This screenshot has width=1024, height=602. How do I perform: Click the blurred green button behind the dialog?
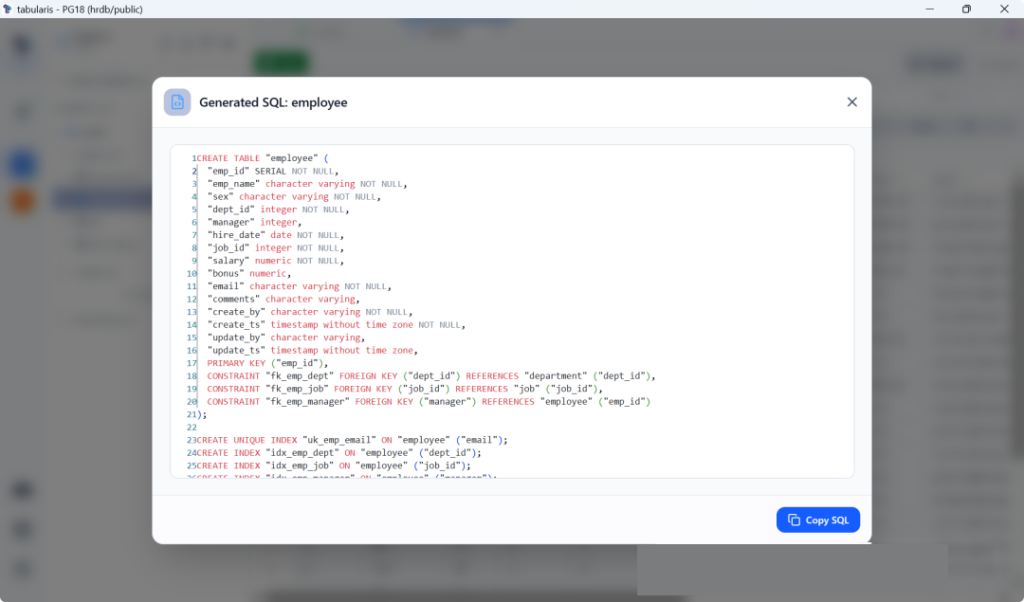(281, 62)
